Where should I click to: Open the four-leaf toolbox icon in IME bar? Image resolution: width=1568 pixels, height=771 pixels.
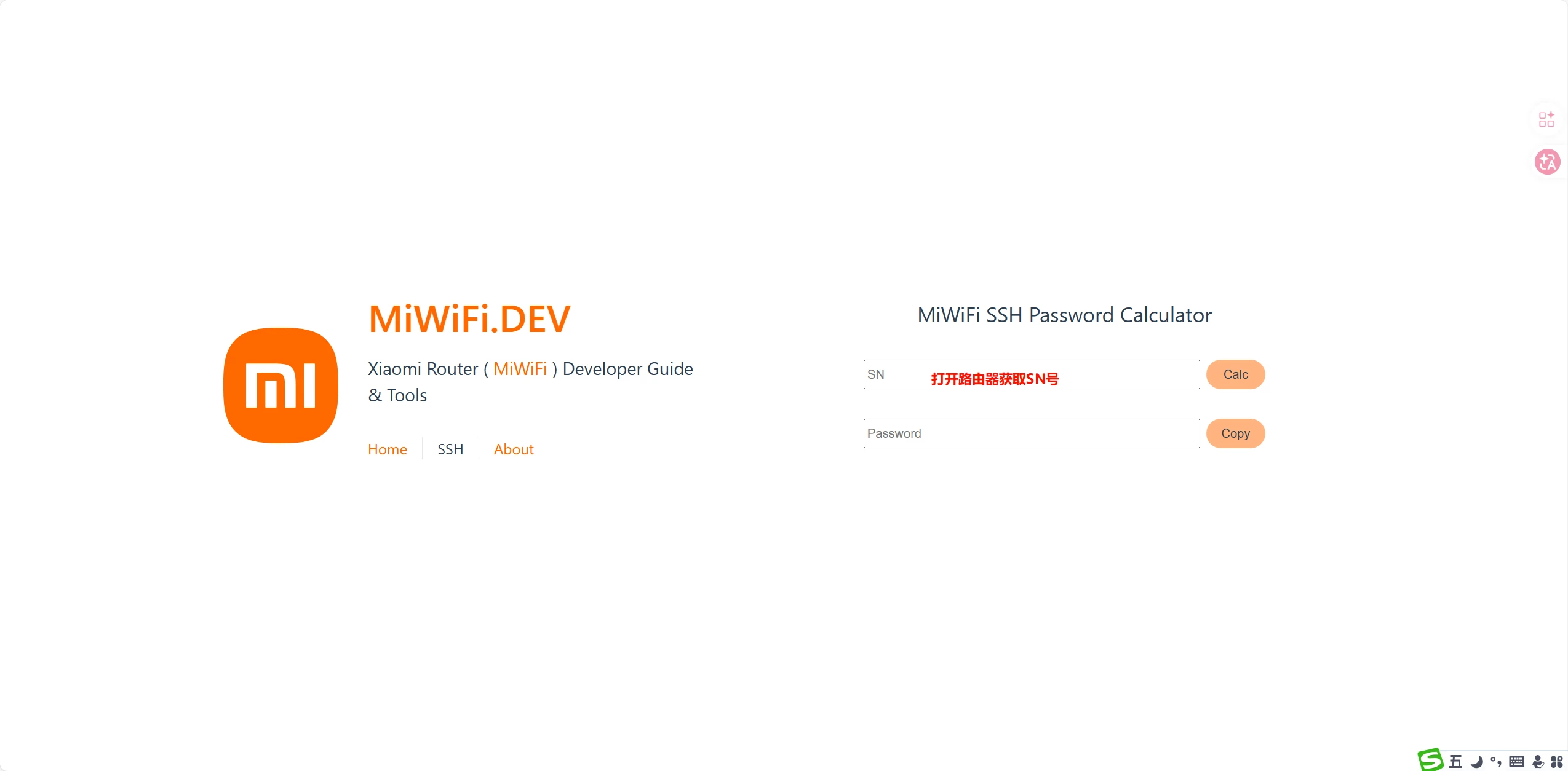click(x=1557, y=762)
